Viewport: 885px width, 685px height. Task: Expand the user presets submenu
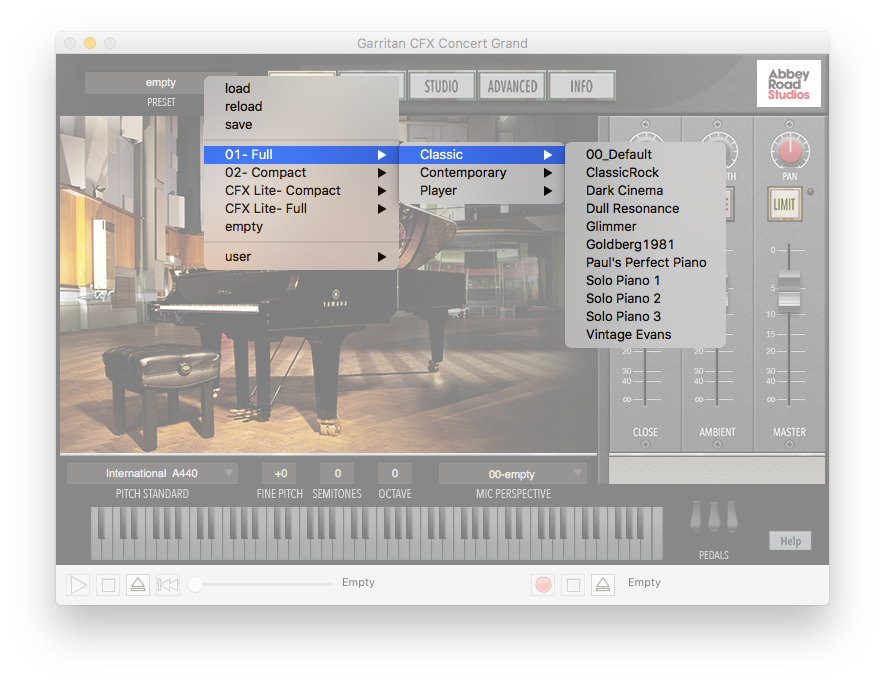coord(301,257)
